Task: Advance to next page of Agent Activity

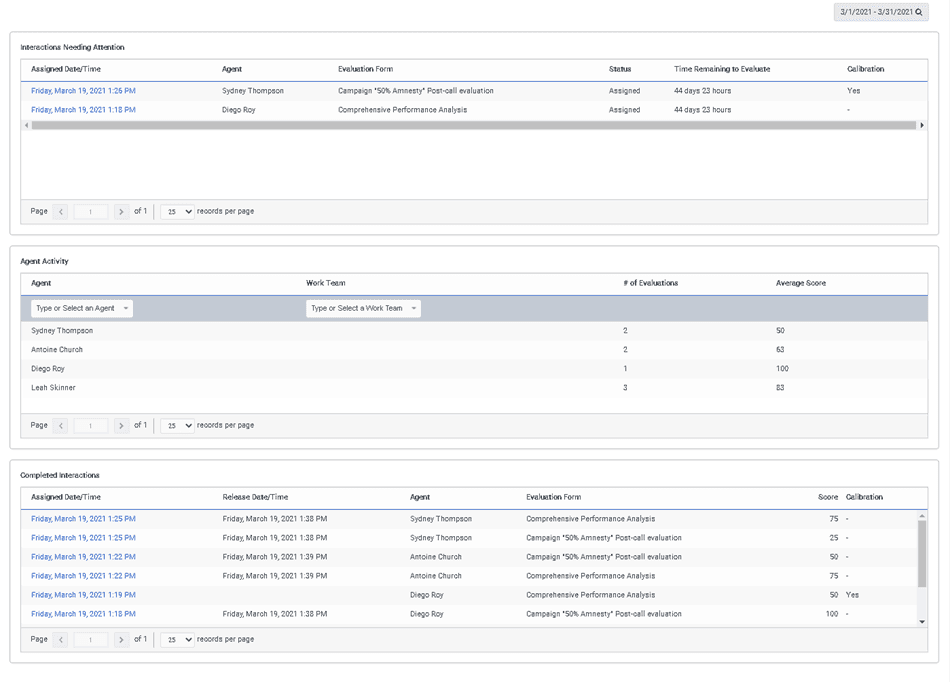Action: [x=121, y=425]
